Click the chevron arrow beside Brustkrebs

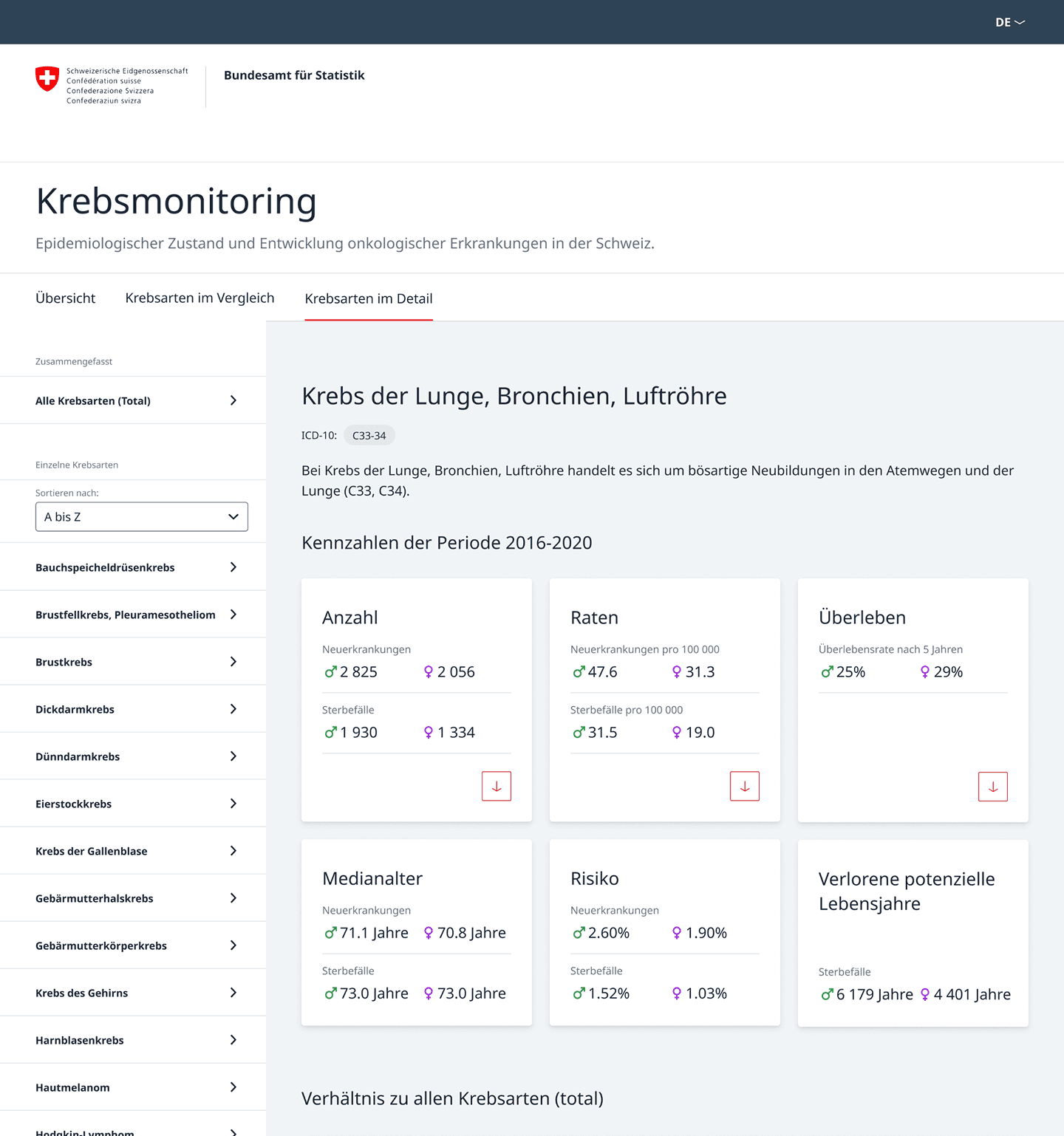[233, 662]
